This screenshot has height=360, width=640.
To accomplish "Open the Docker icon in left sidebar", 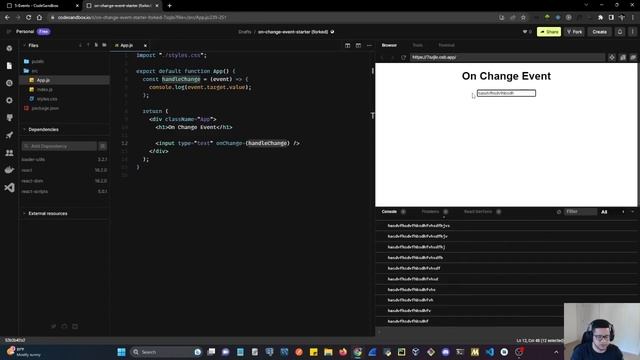I will coord(9,170).
